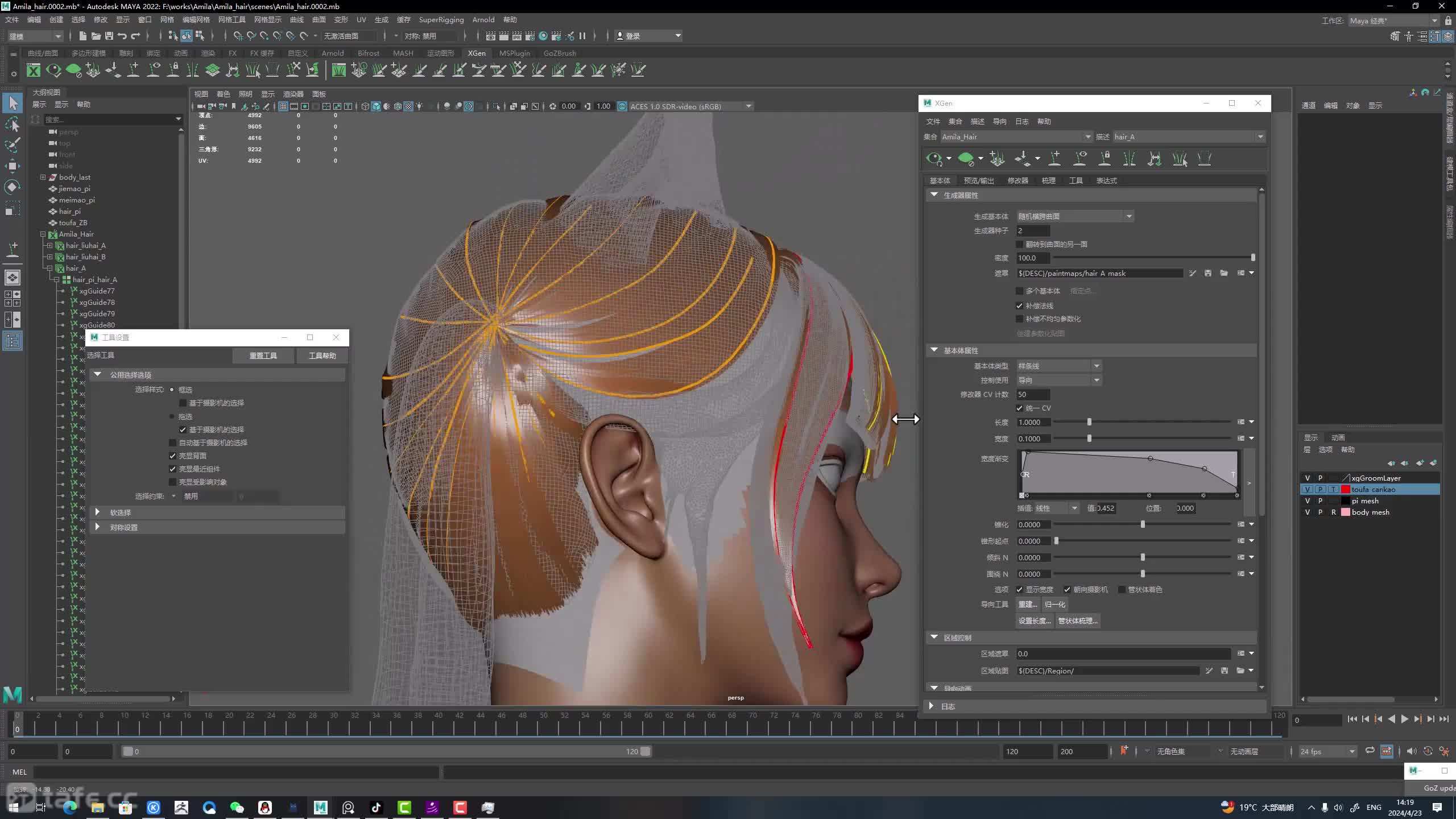Open 文件 menu in main menu bar

pyautogui.click(x=11, y=19)
